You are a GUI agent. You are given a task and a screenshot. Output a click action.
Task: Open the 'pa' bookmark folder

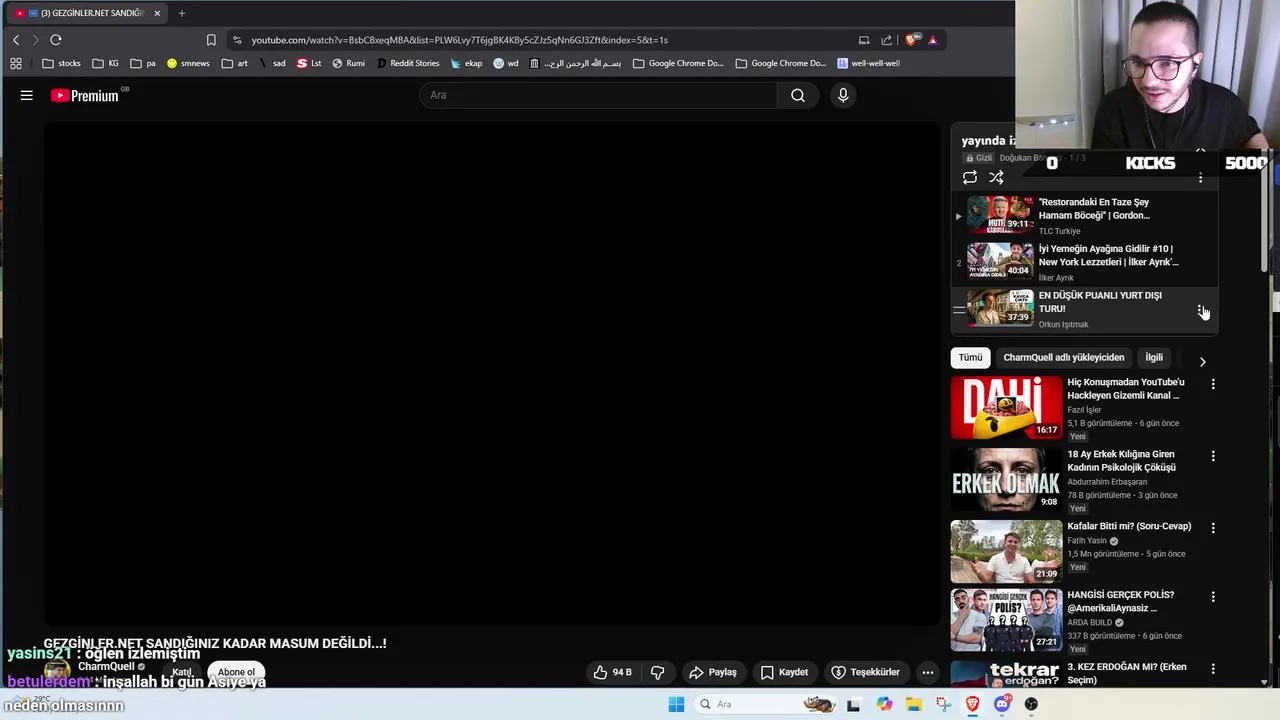[143, 63]
